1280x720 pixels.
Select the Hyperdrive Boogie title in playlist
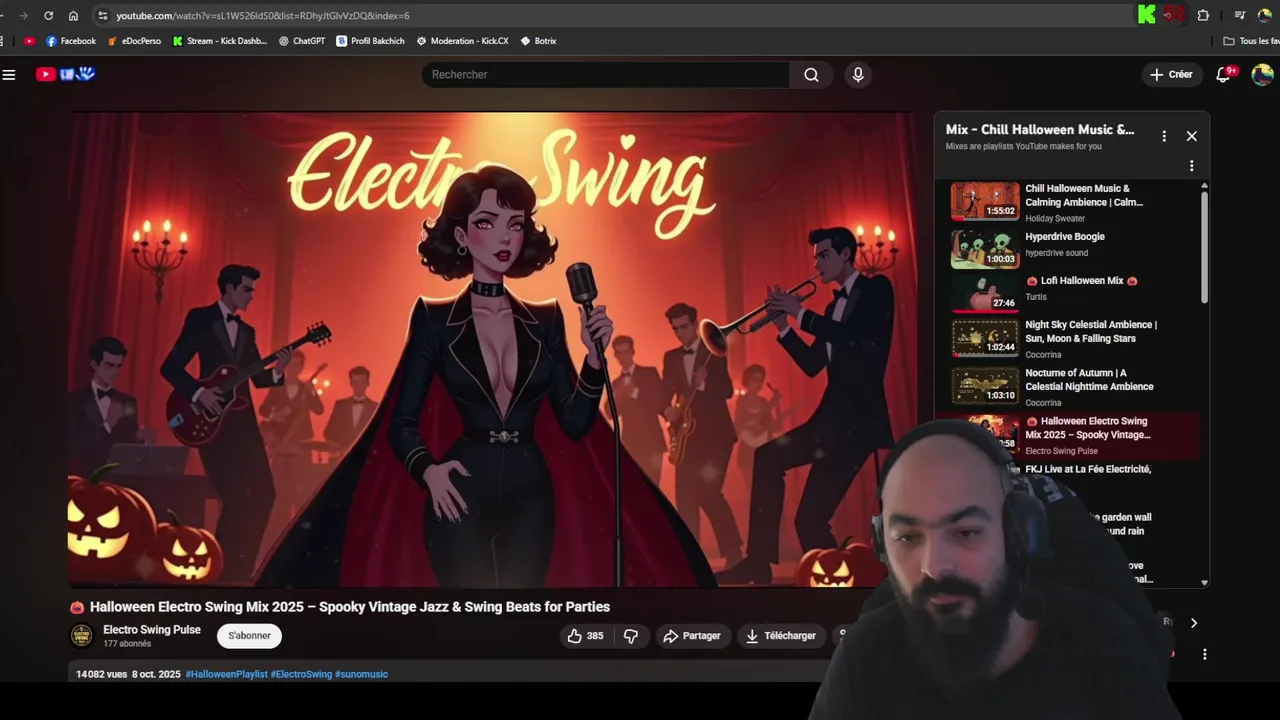[x=1065, y=237]
